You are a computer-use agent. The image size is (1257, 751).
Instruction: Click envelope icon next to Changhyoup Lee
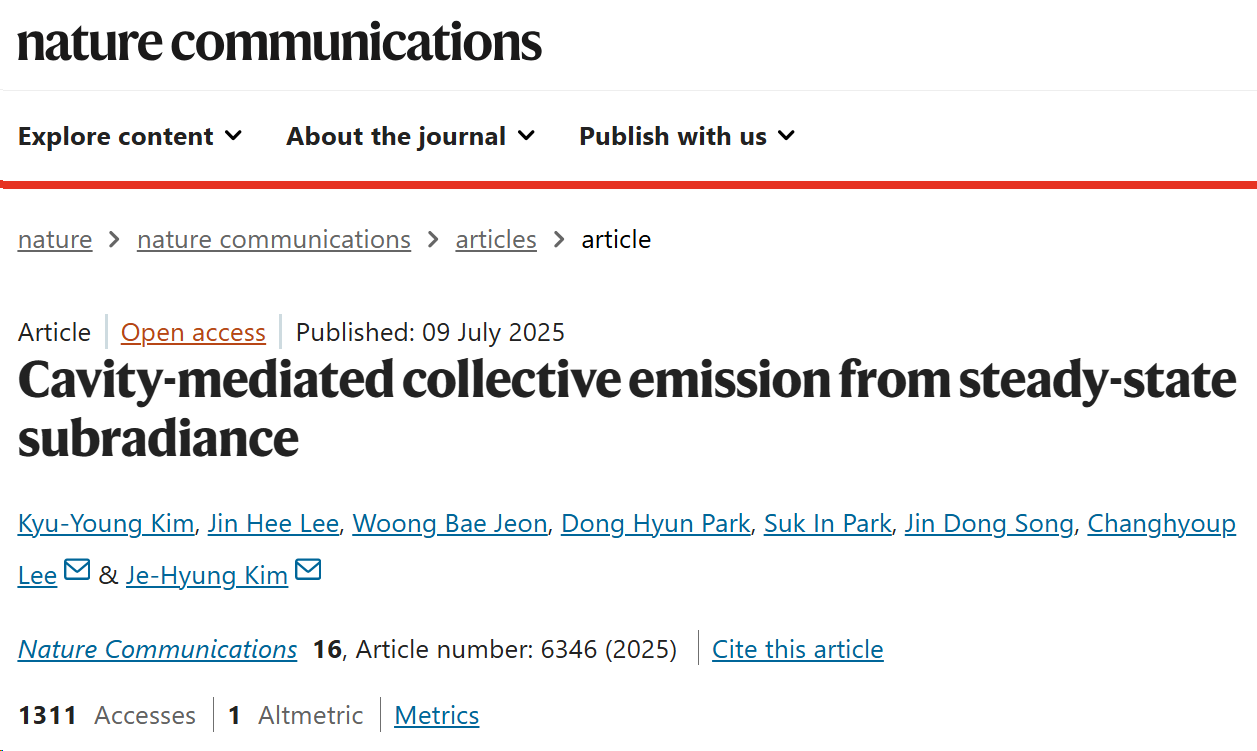click(x=77, y=571)
